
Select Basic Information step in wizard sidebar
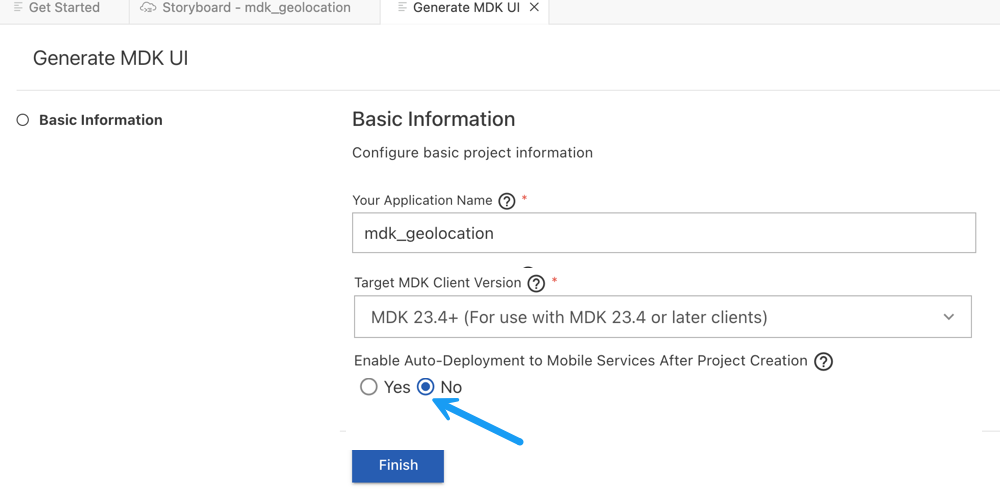tap(101, 120)
